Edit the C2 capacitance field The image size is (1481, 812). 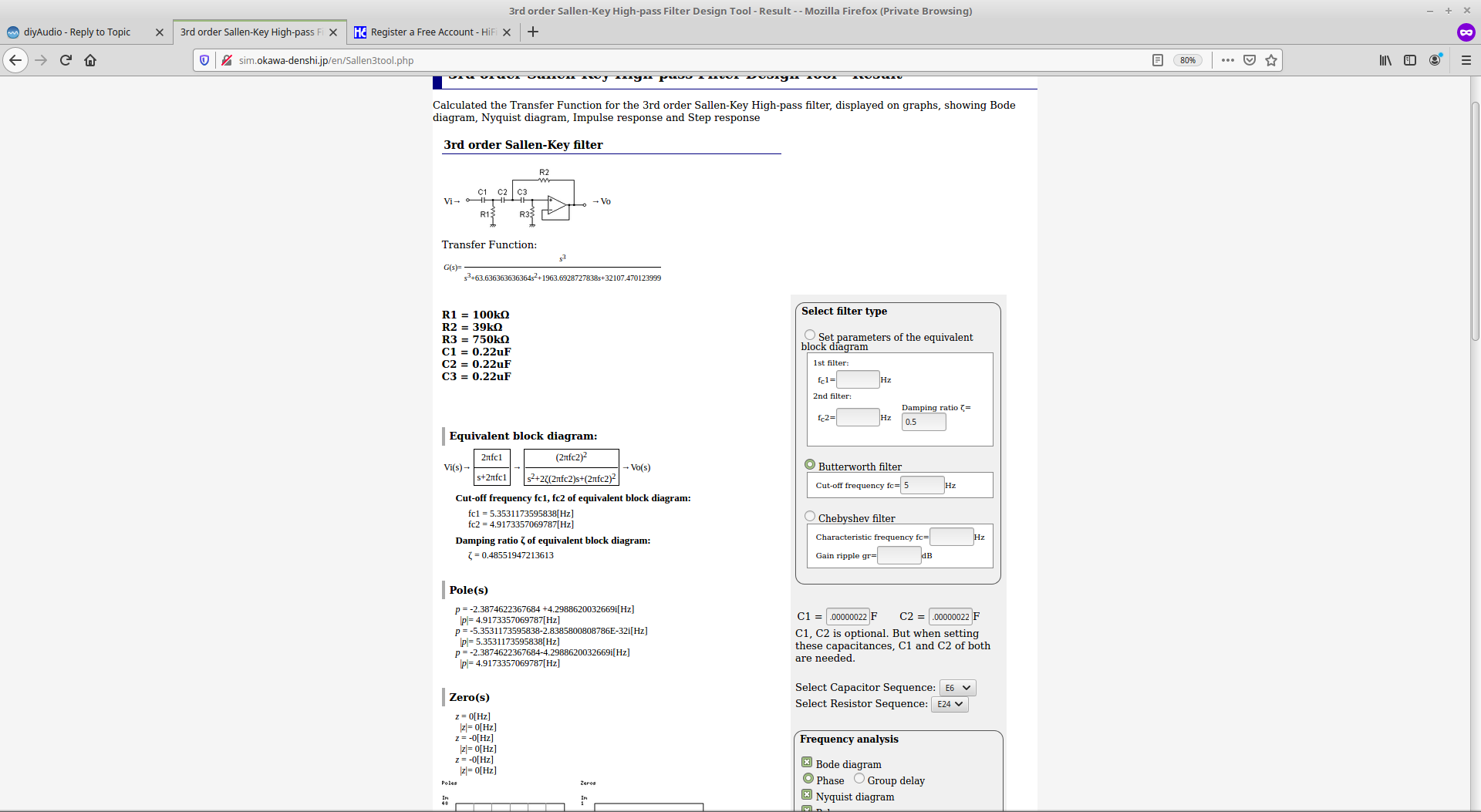pos(951,617)
